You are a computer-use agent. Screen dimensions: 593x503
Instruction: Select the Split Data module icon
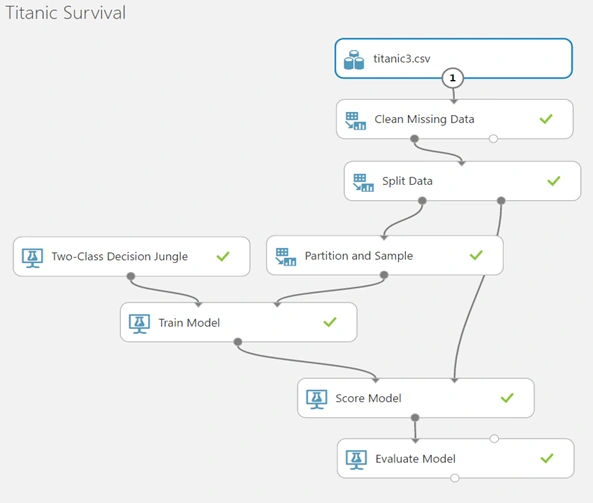coord(363,183)
